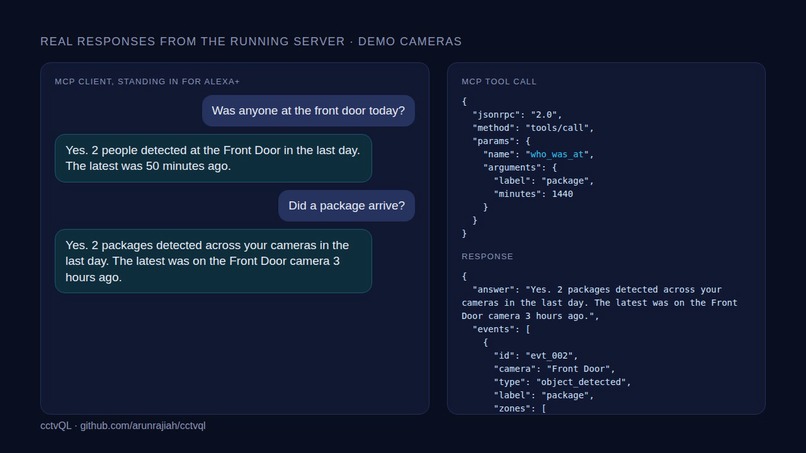806x453 pixels.
Task: Click the reply '2 packages detected across your cameras'
Action: [213, 261]
